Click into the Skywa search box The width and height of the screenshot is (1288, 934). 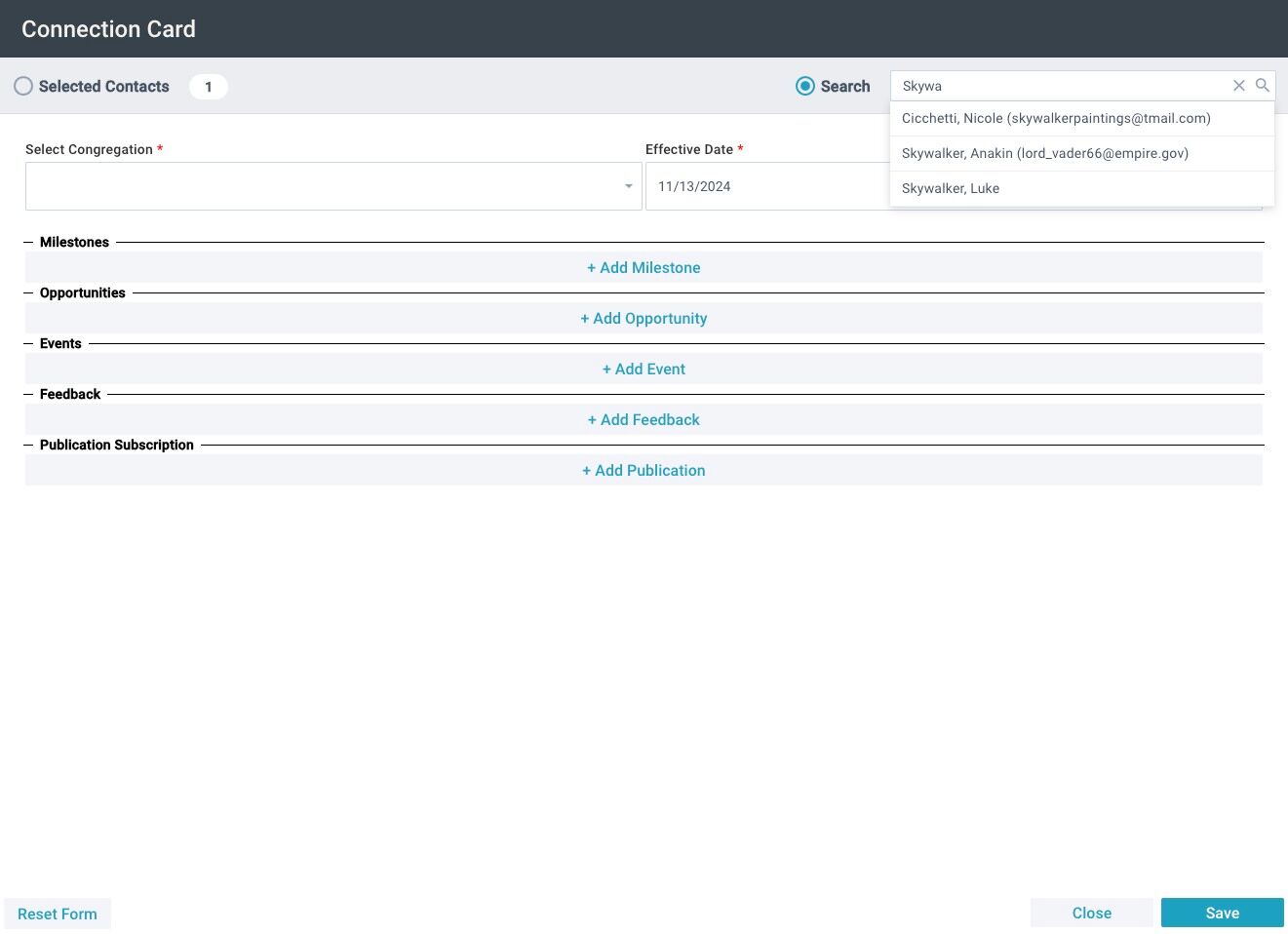pyautogui.click(x=1063, y=86)
